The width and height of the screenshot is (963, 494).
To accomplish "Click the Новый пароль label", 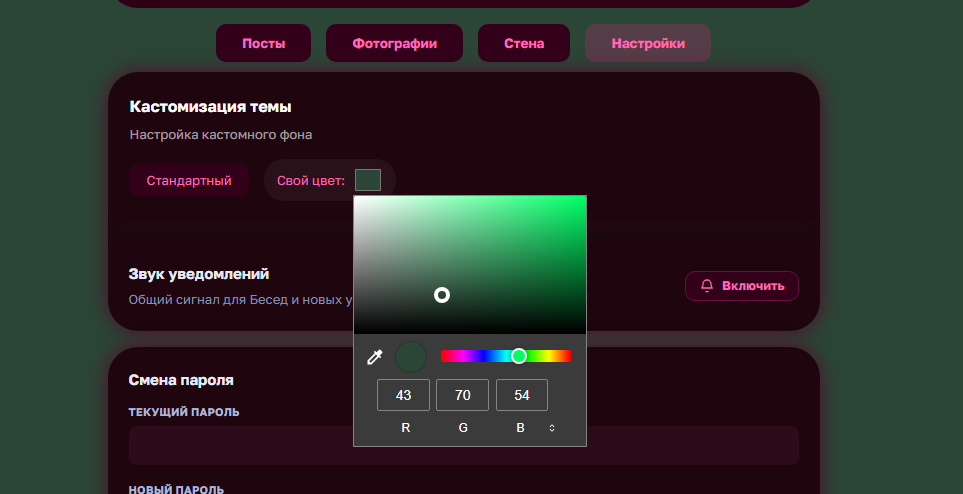I will 176,490.
